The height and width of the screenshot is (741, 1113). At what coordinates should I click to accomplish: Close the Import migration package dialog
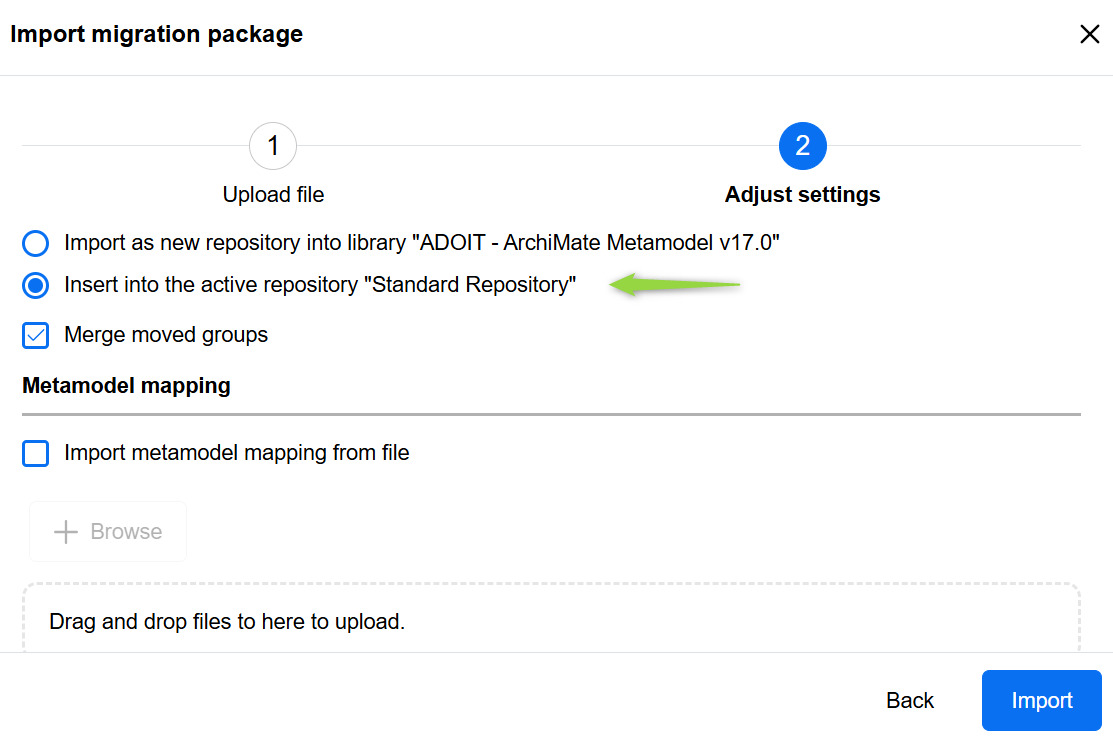coord(1089,35)
